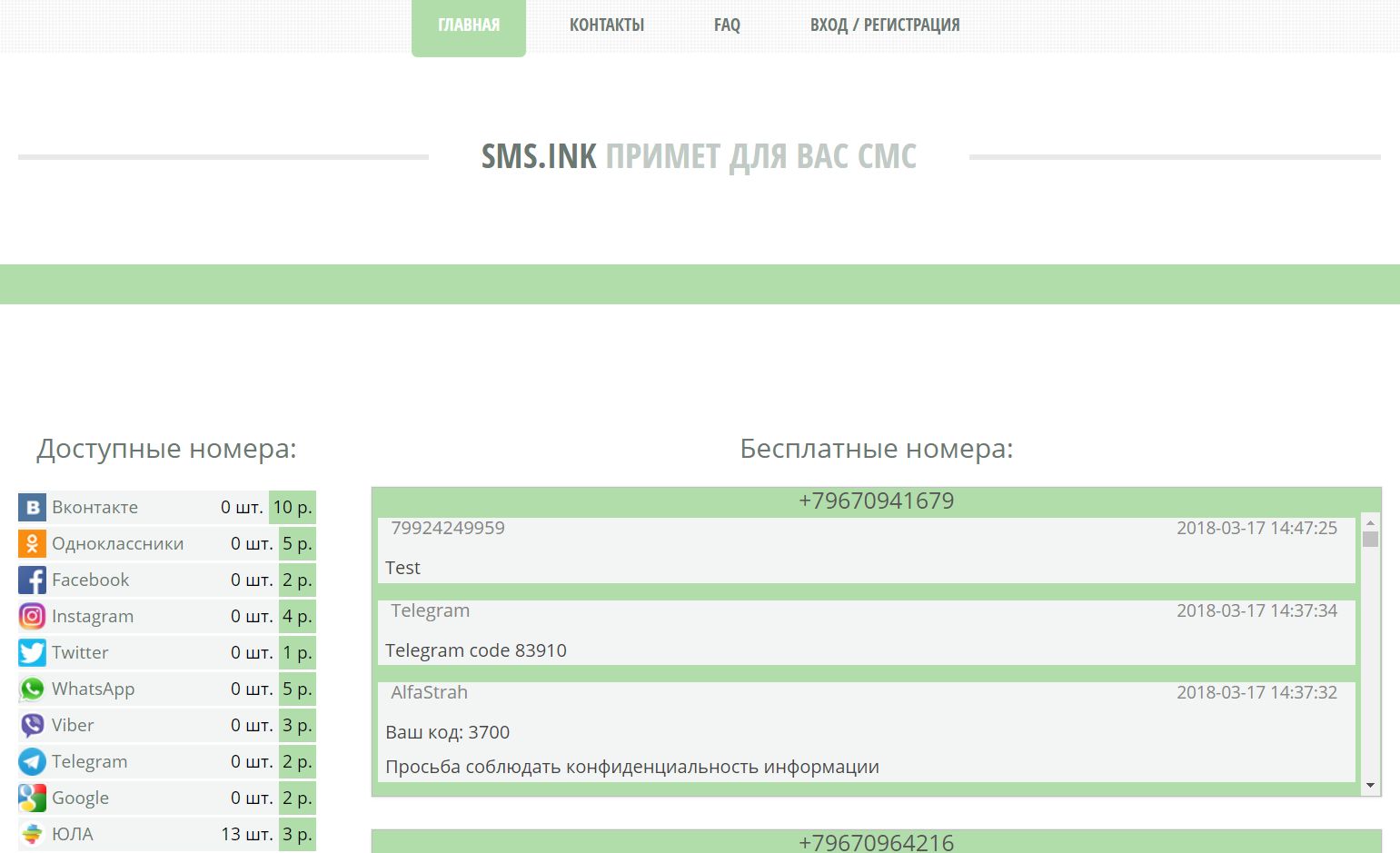Click the Instagram camera icon
1400x853 pixels.
(x=32, y=616)
